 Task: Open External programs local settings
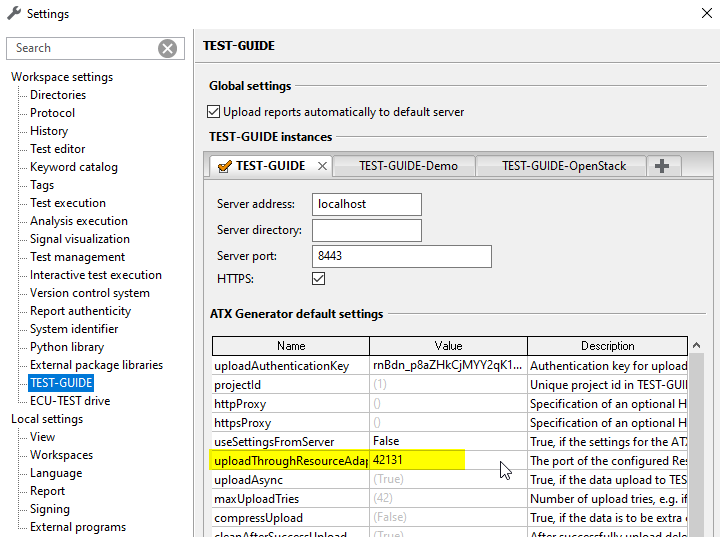click(78, 527)
